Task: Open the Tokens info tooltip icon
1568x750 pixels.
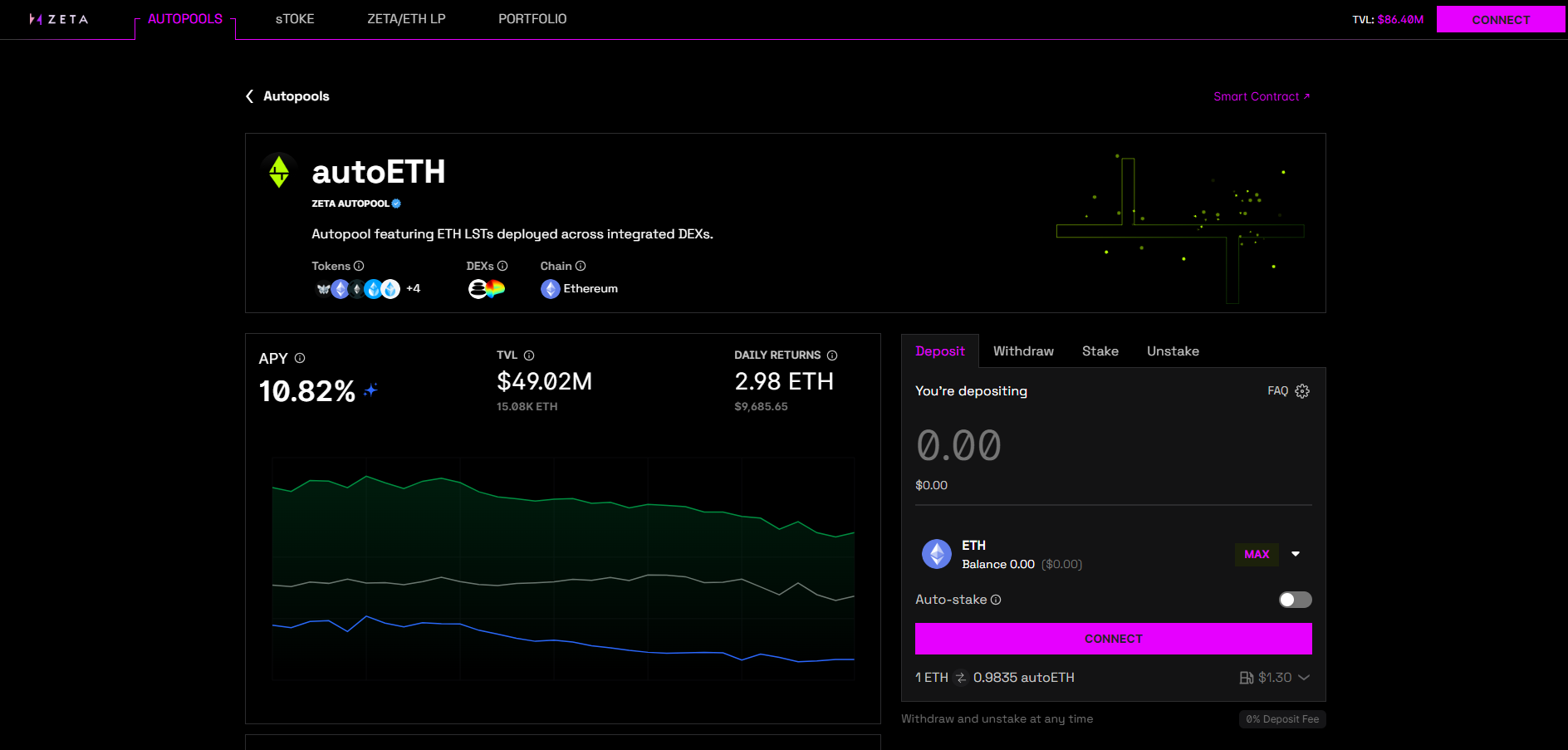Action: 359,266
